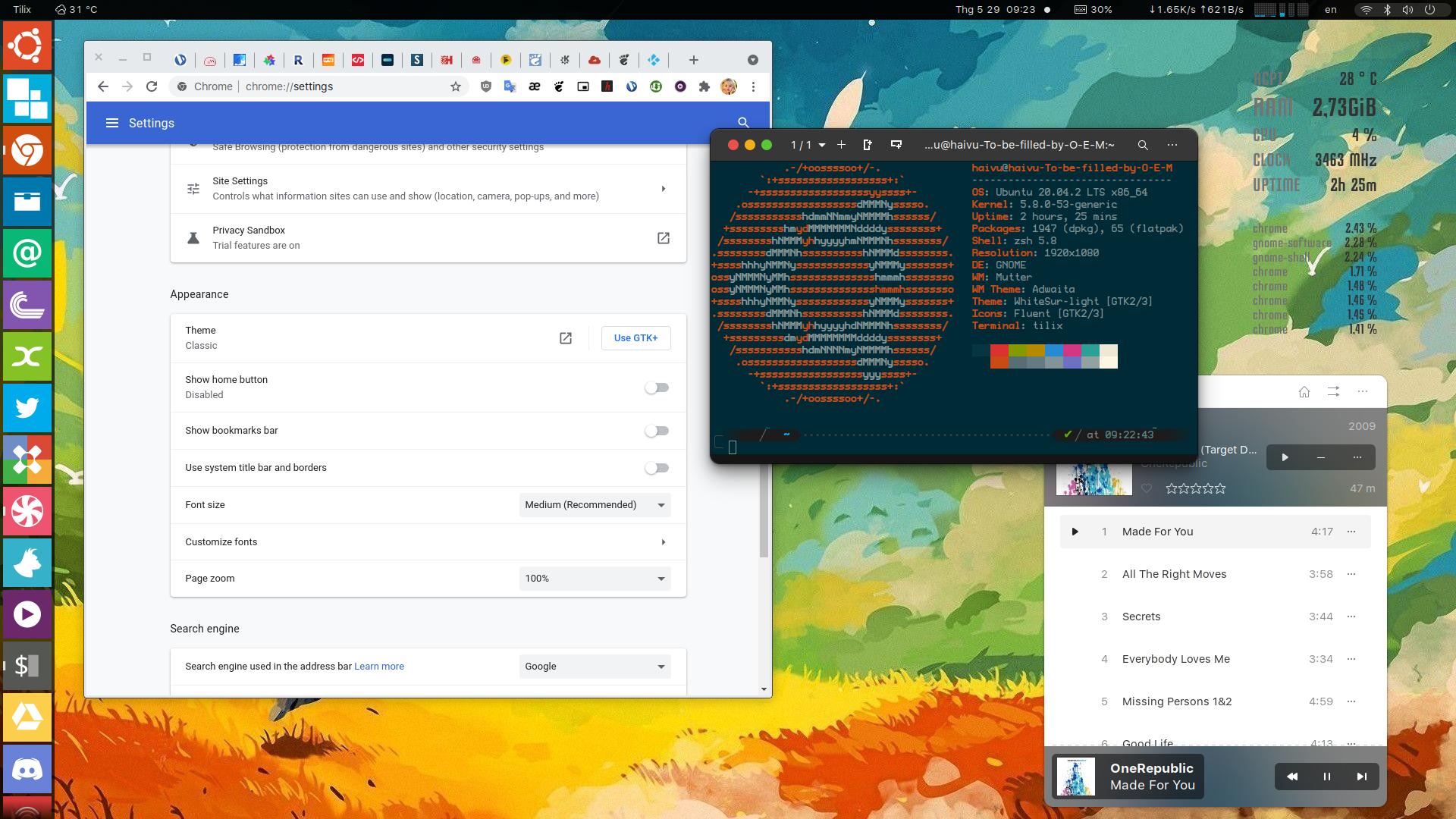1456x819 pixels.
Task: Search in the Tilix terminal
Action: tap(1143, 145)
